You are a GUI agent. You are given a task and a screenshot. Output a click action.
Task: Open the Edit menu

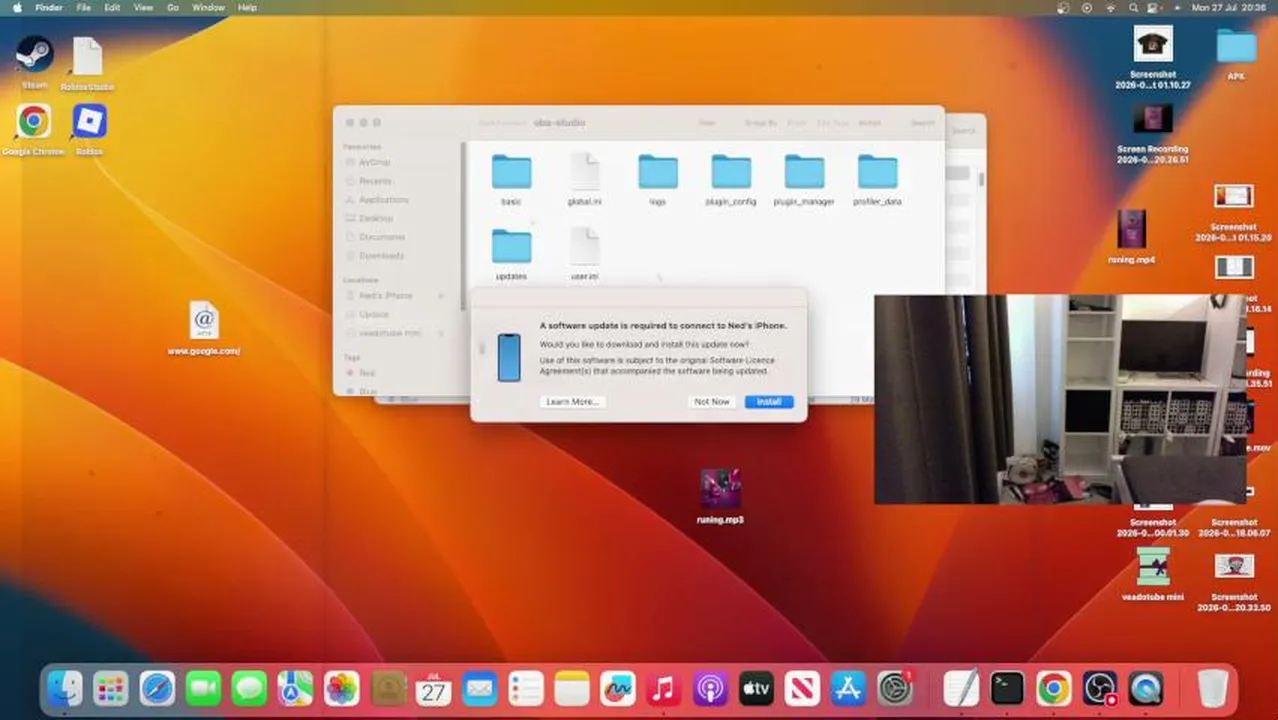[x=112, y=7]
